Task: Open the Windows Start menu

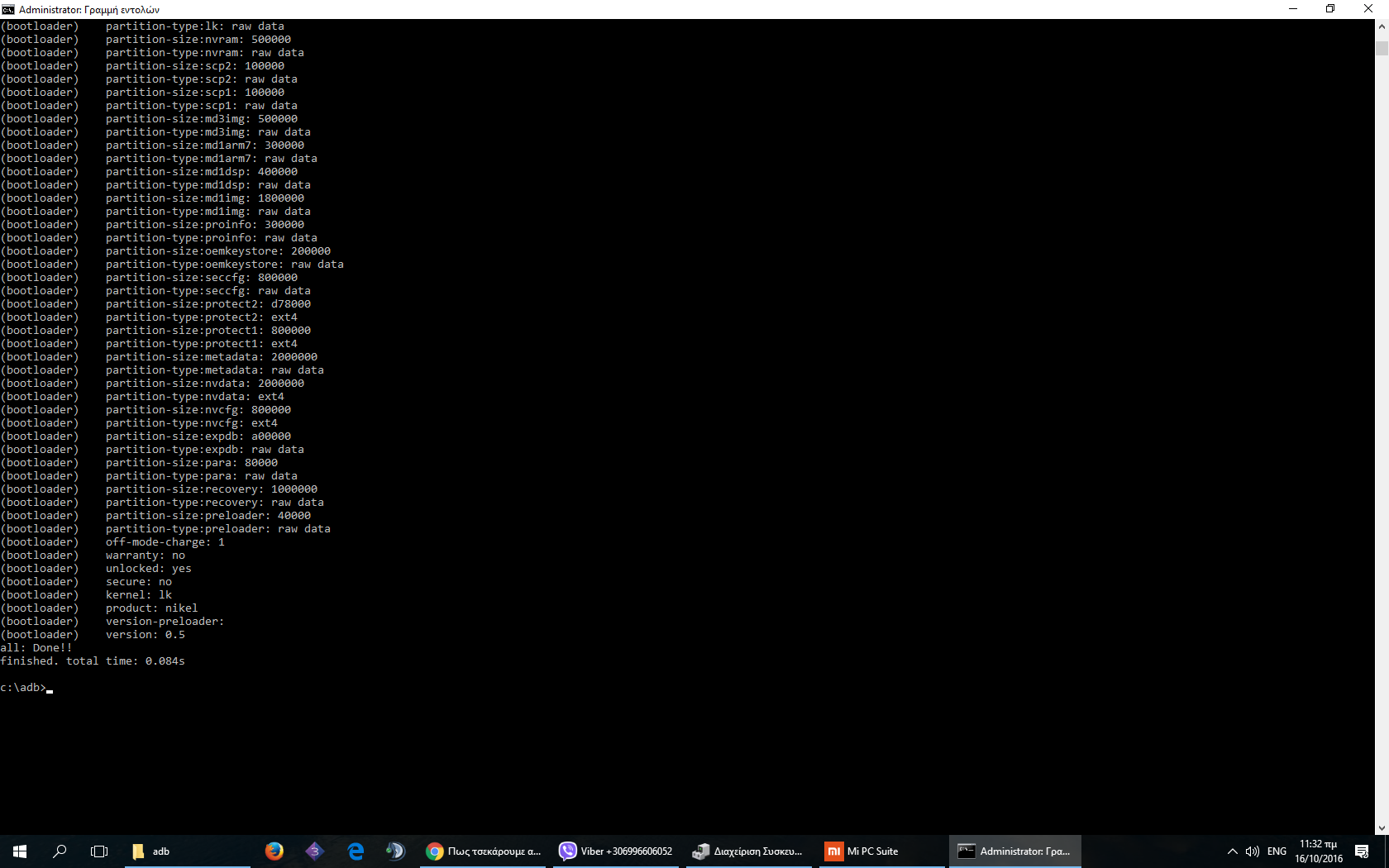Action: [x=20, y=851]
